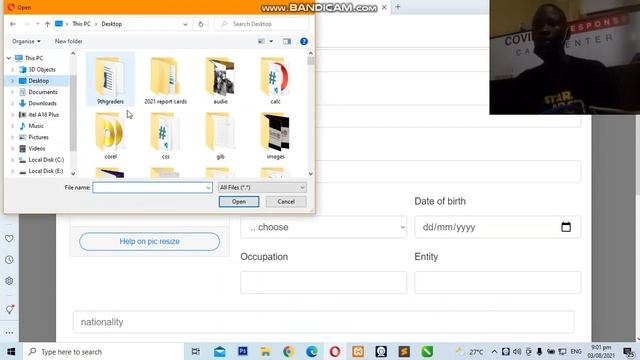Collapse the This PC tree node

9,58
